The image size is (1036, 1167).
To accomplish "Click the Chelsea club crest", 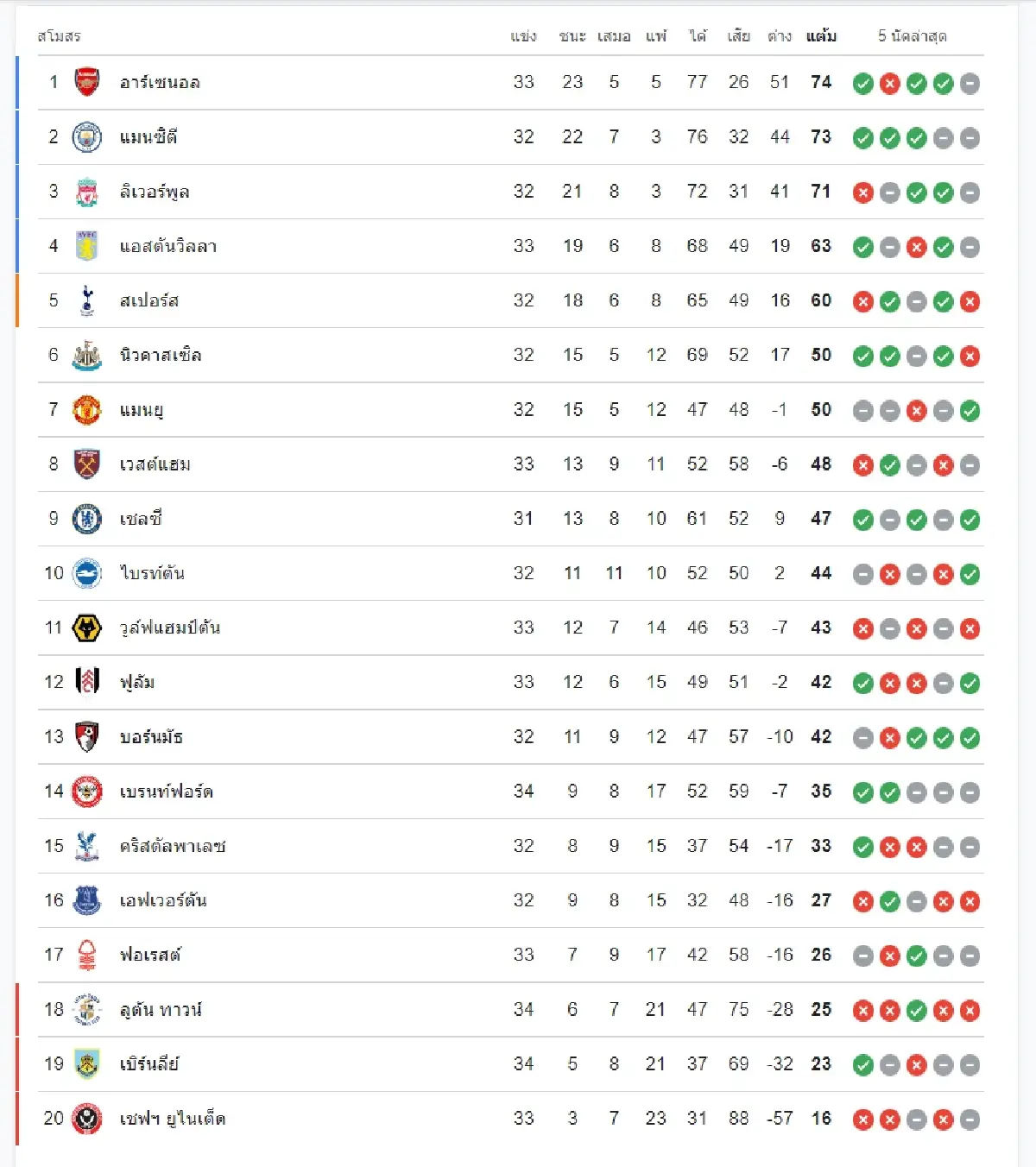I will coord(86,519).
